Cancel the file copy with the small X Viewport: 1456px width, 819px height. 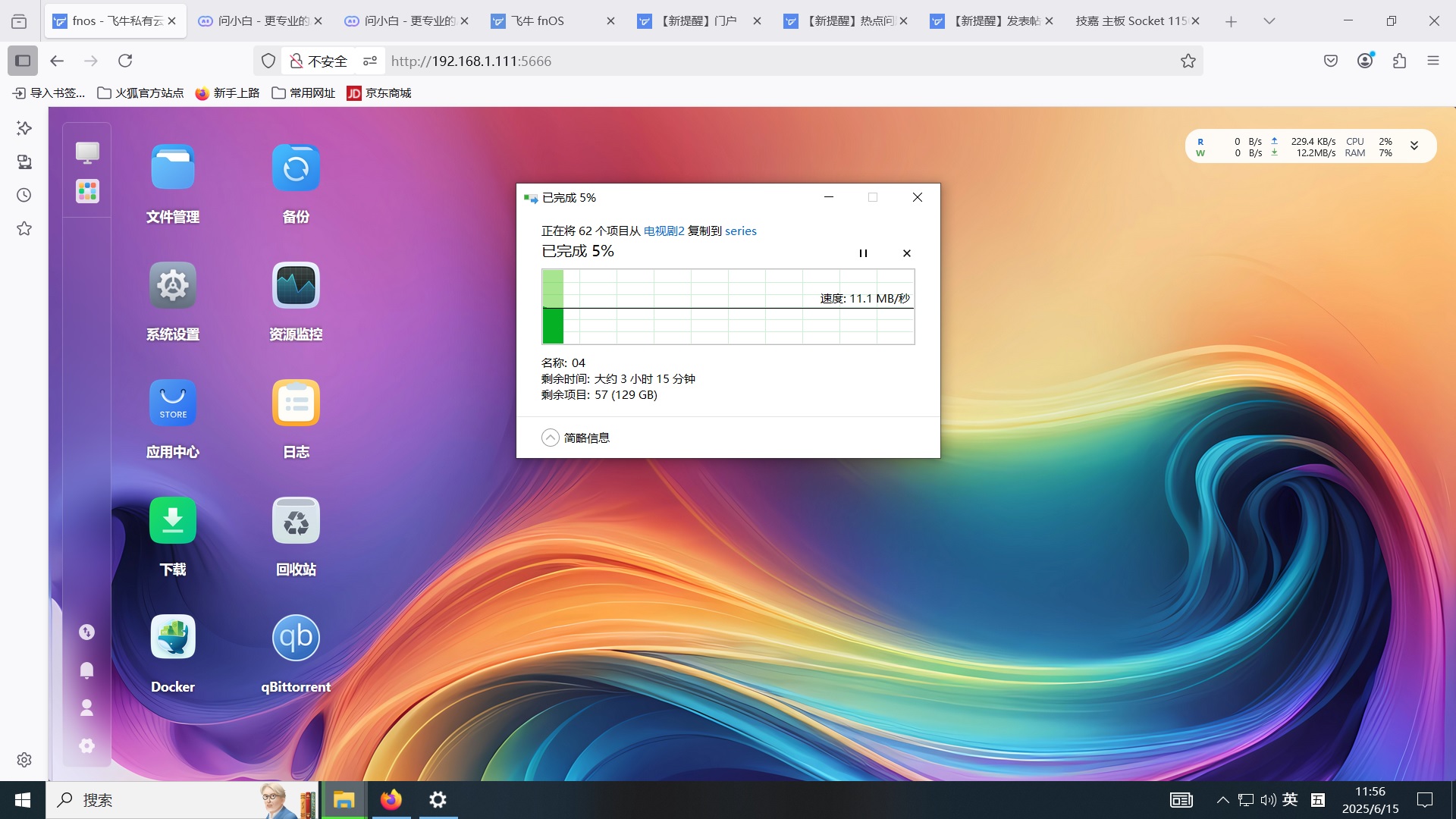click(x=907, y=253)
